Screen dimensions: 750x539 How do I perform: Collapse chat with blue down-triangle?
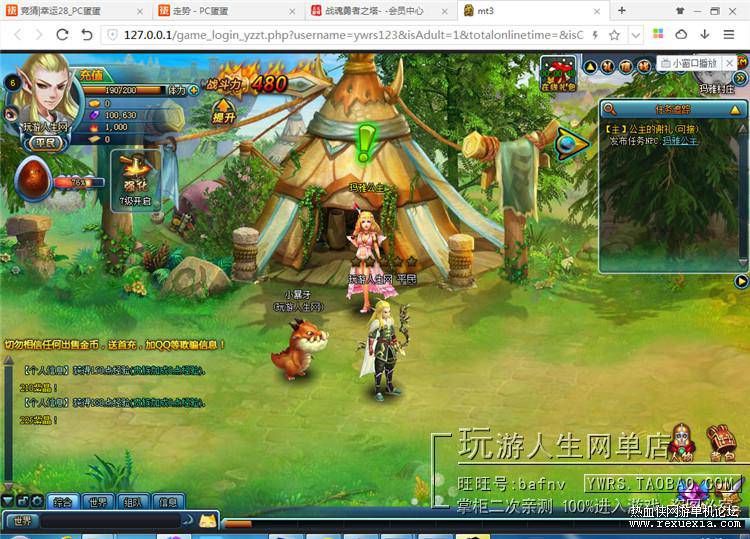tap(7, 501)
